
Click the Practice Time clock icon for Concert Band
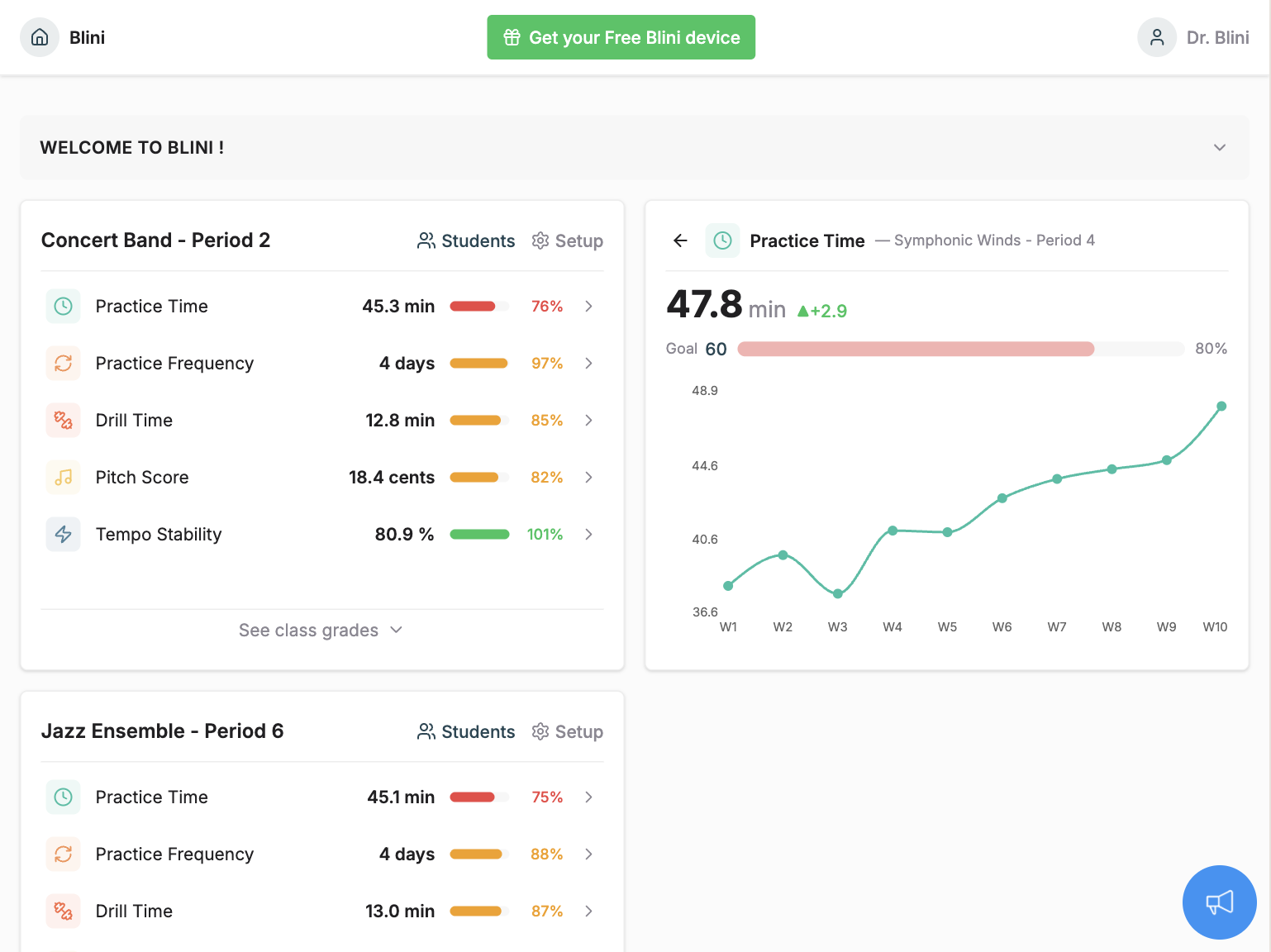pos(63,306)
